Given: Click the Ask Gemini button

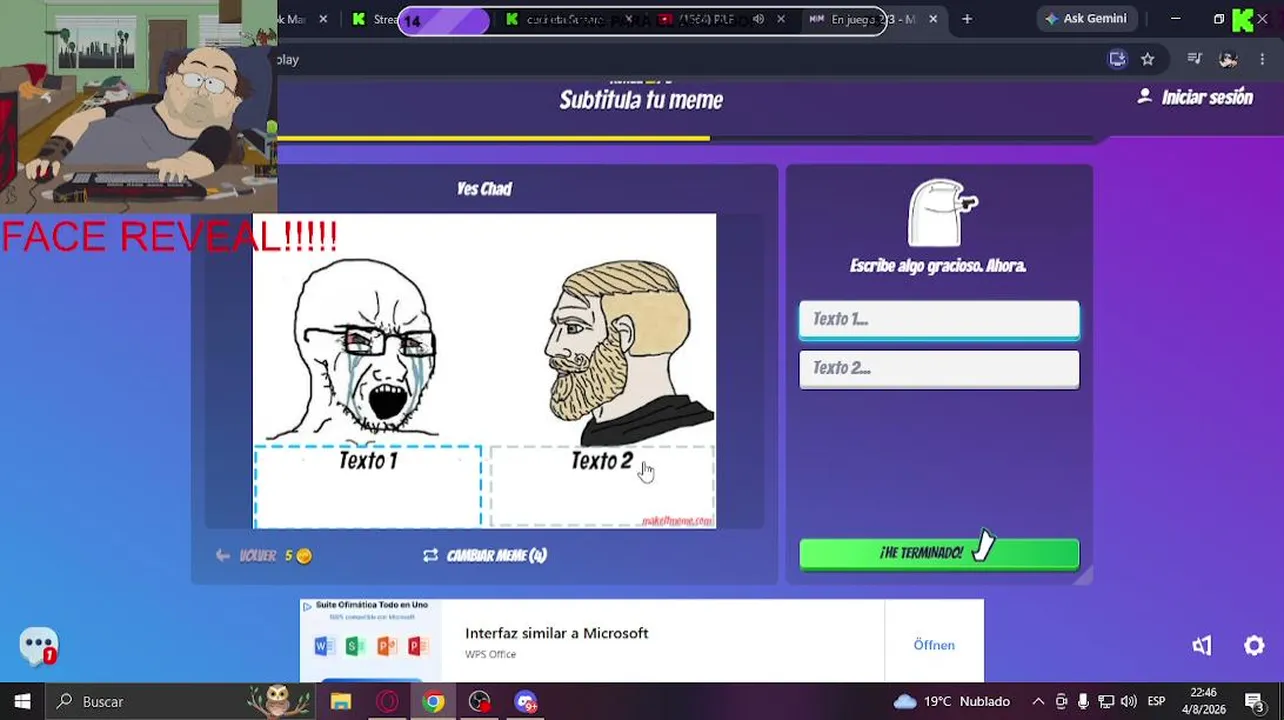Looking at the screenshot, I should [1085, 18].
